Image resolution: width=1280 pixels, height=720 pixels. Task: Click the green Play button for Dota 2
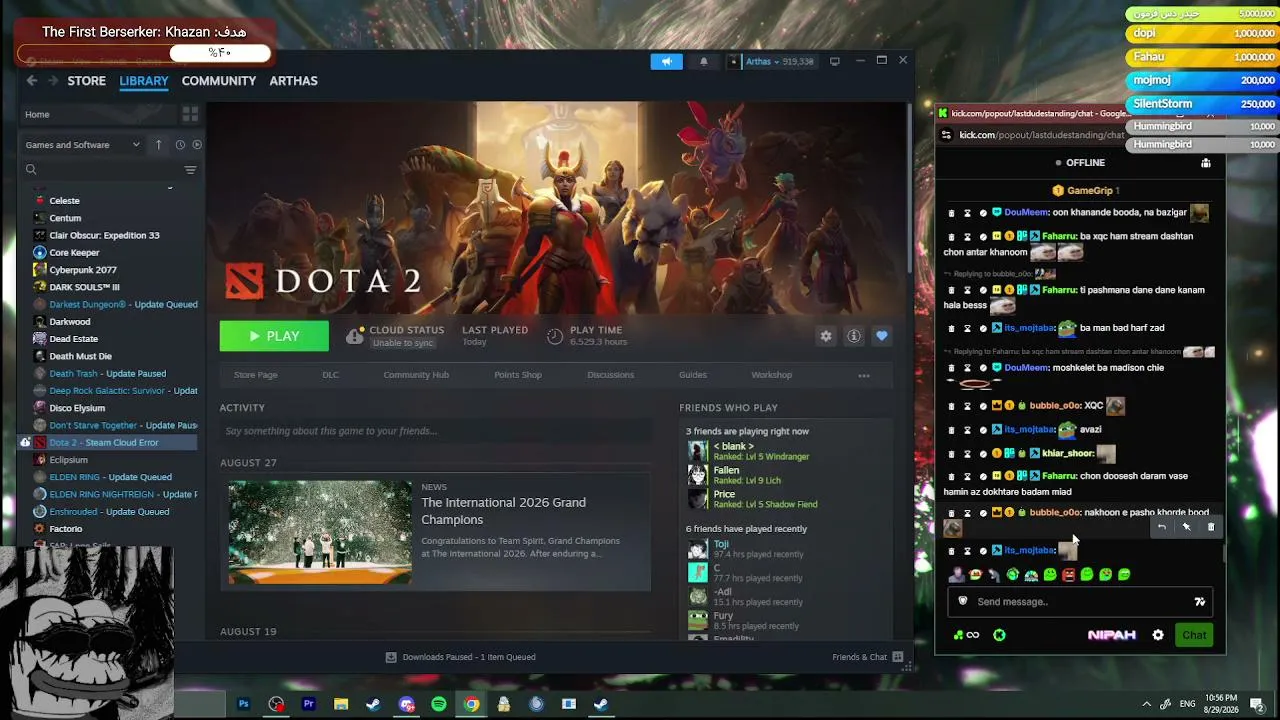274,336
